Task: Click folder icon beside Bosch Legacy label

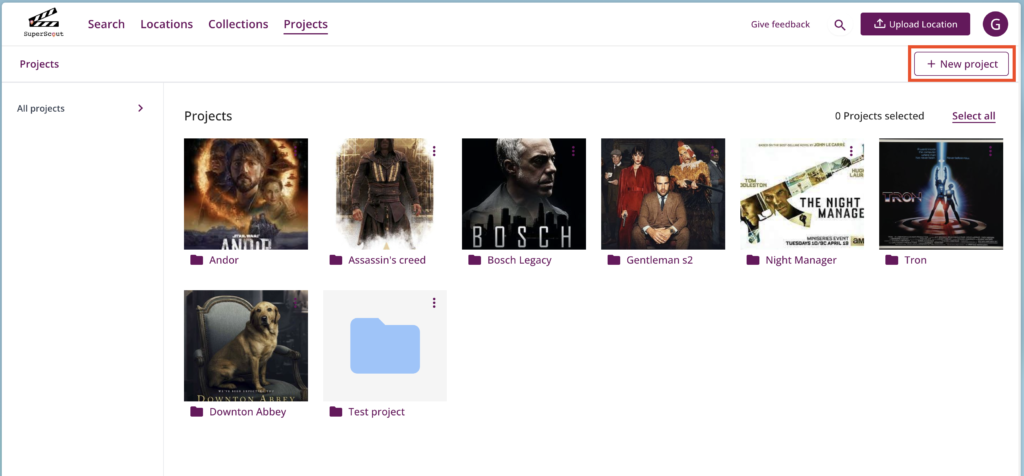Action: [475, 260]
